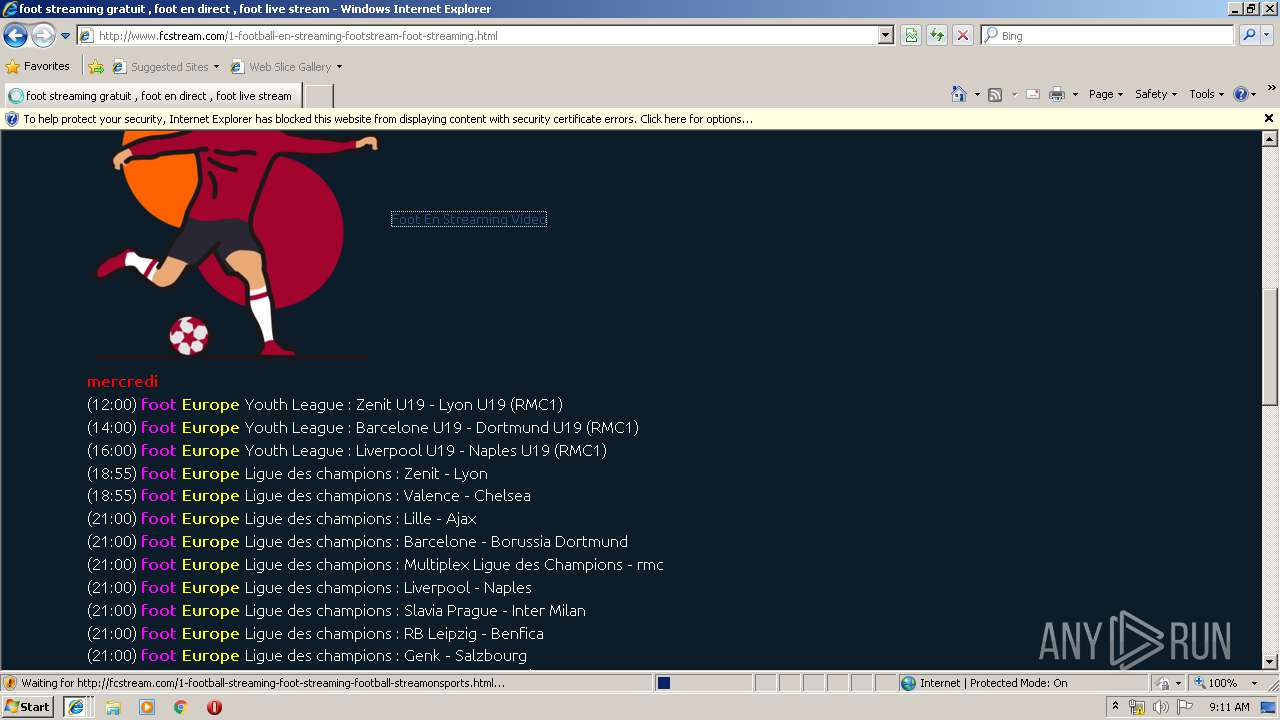Click the search magnifier button
The height and width of the screenshot is (720, 1280).
tap(1249, 35)
